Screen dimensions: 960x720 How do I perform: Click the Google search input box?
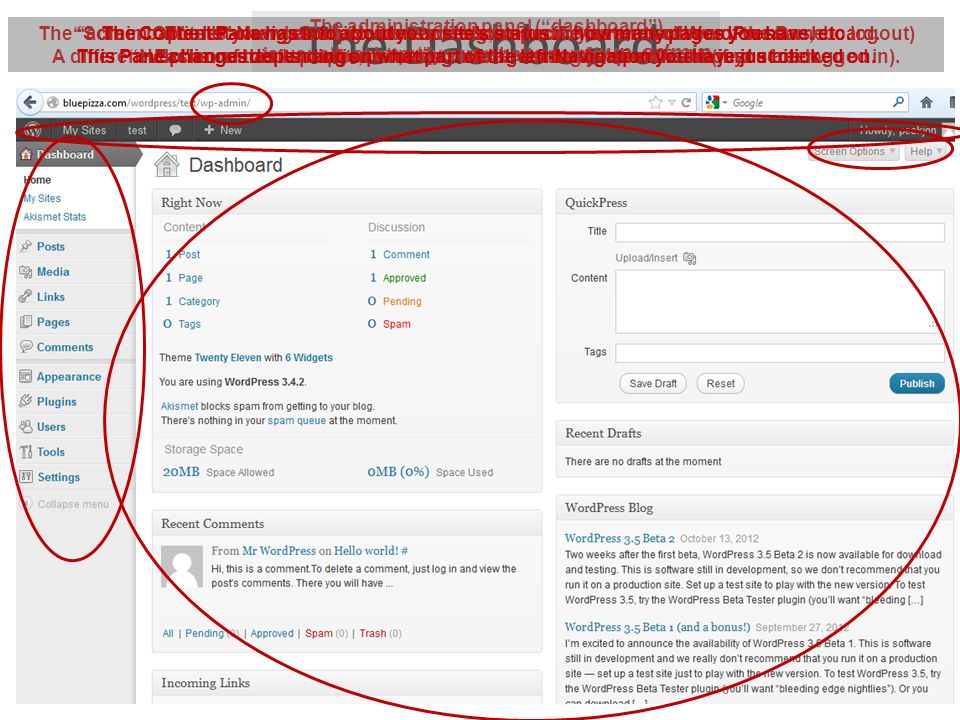point(808,102)
